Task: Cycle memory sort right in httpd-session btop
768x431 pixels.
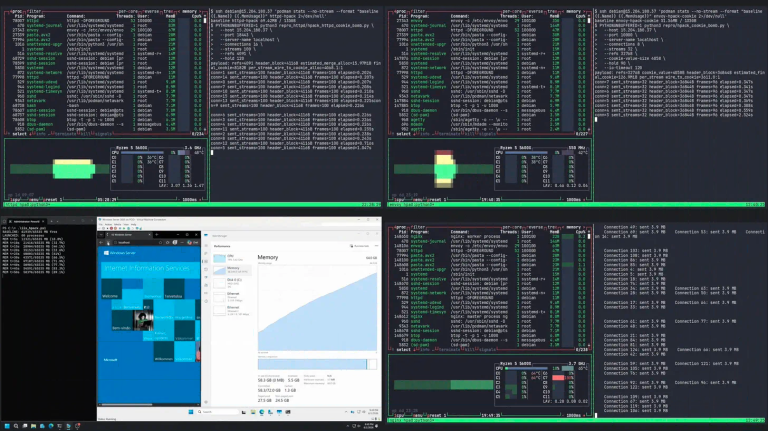Action: coord(200,11)
